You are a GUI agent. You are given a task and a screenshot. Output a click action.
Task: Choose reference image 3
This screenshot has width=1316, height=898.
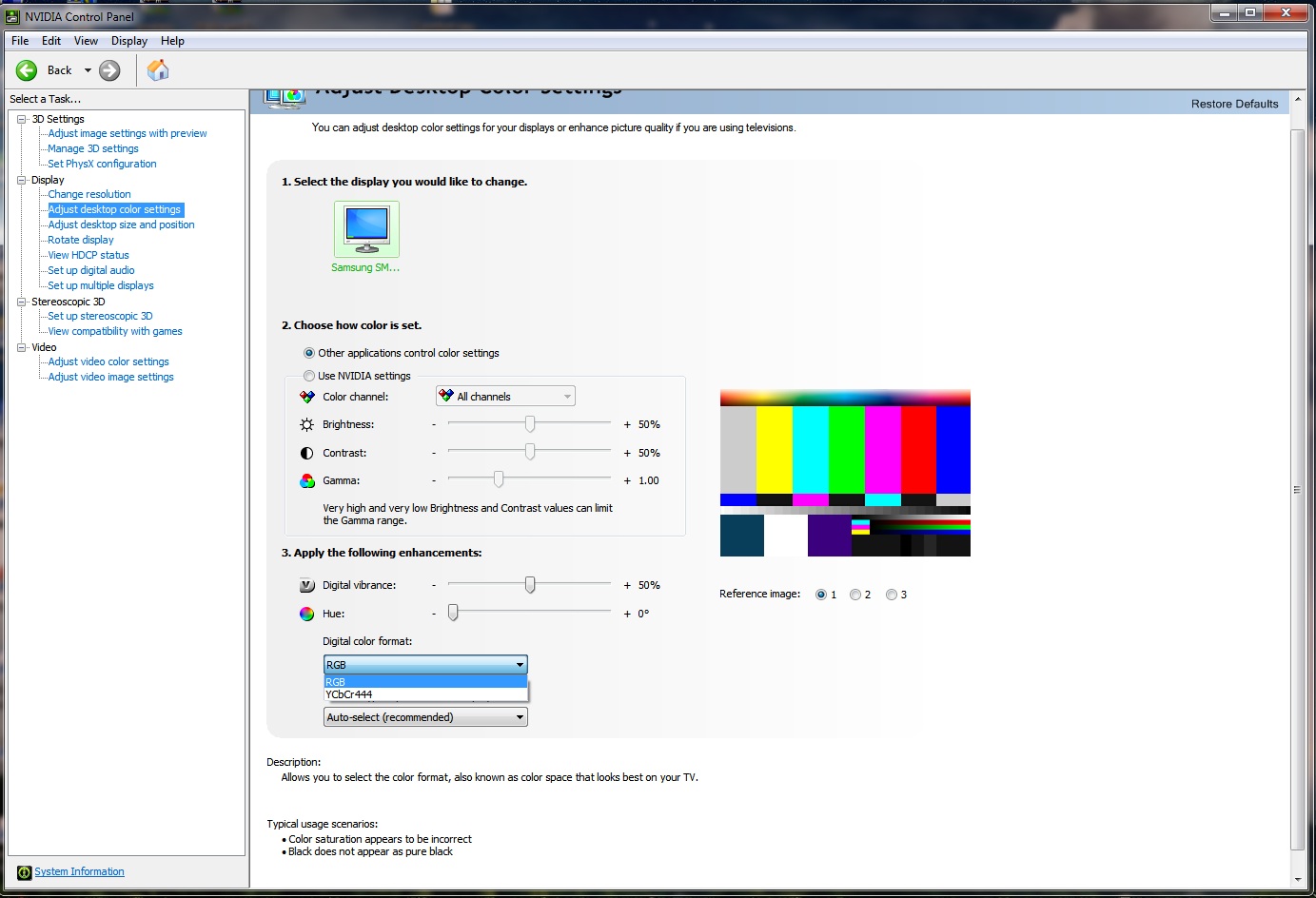pos(892,595)
